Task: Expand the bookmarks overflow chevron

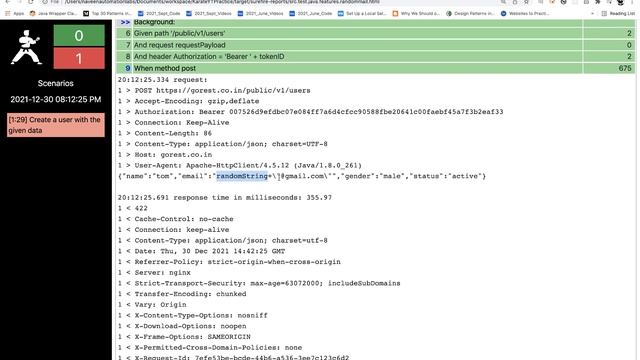Action: tap(592, 13)
